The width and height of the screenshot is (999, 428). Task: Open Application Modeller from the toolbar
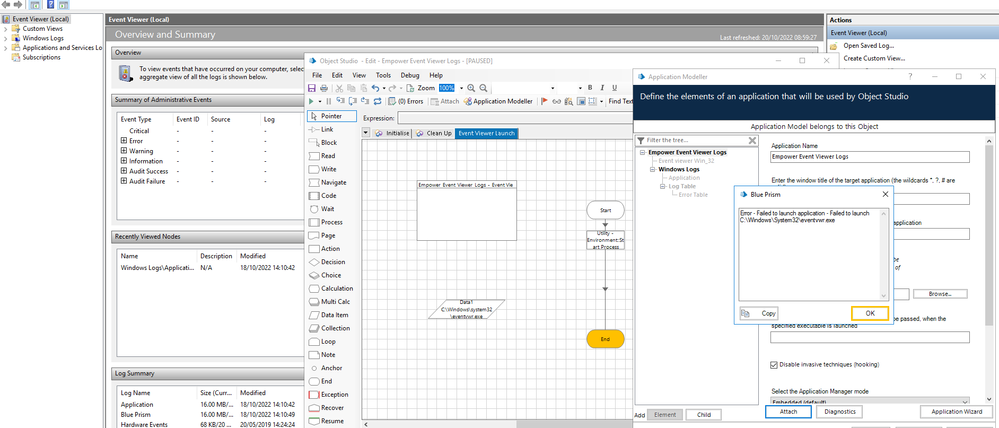[x=498, y=101]
